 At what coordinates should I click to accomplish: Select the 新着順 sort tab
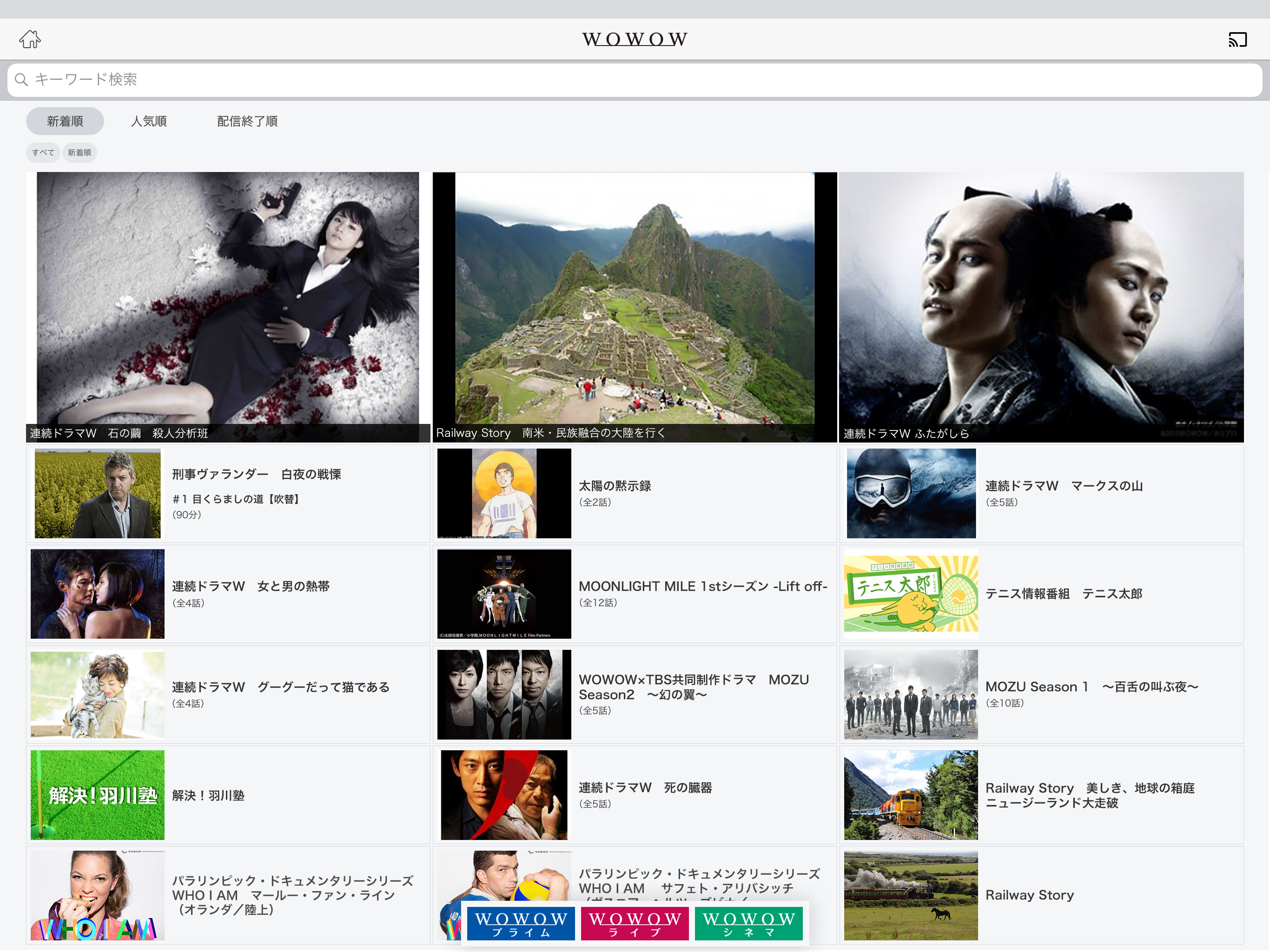[x=65, y=121]
